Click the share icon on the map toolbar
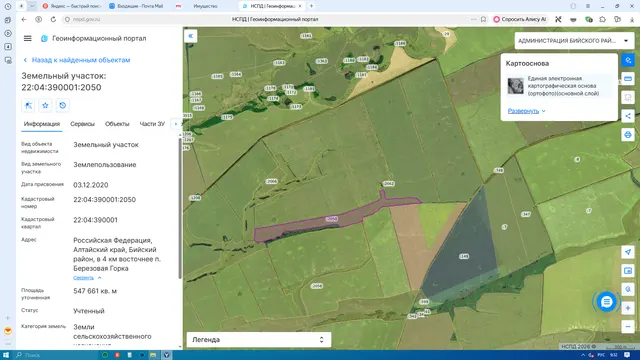Screen dimensions: 640x360 click(x=628, y=116)
